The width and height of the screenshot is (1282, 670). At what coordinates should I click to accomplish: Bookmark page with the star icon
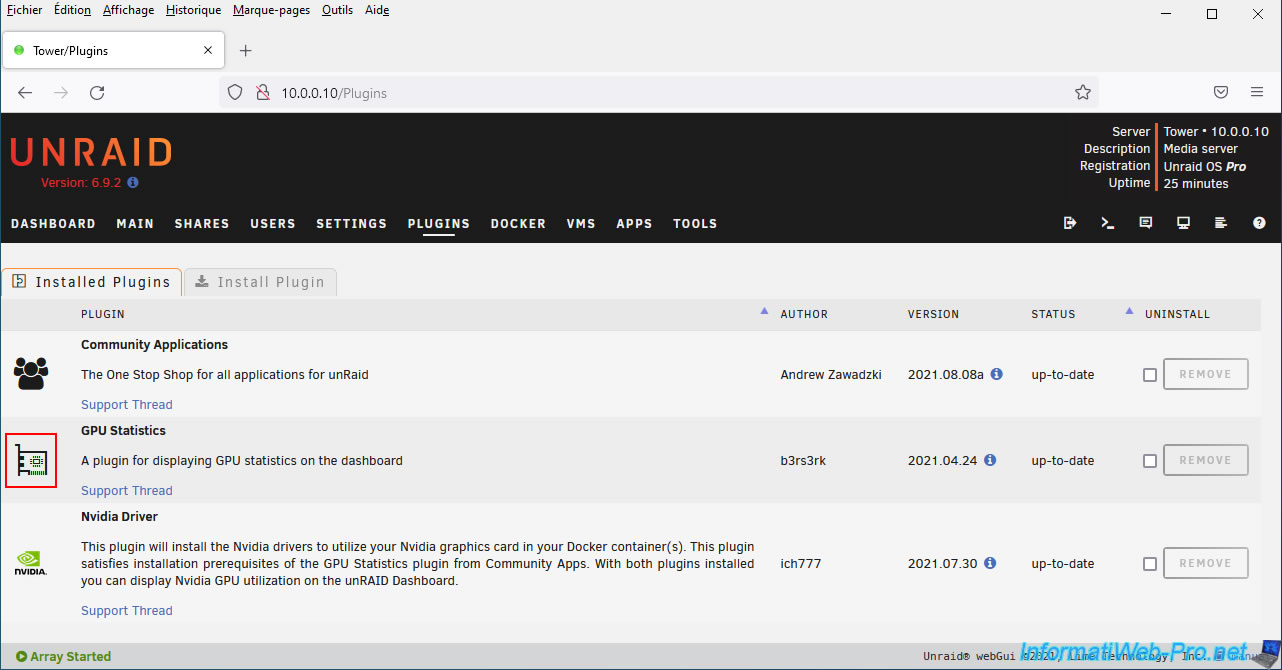click(x=1082, y=92)
